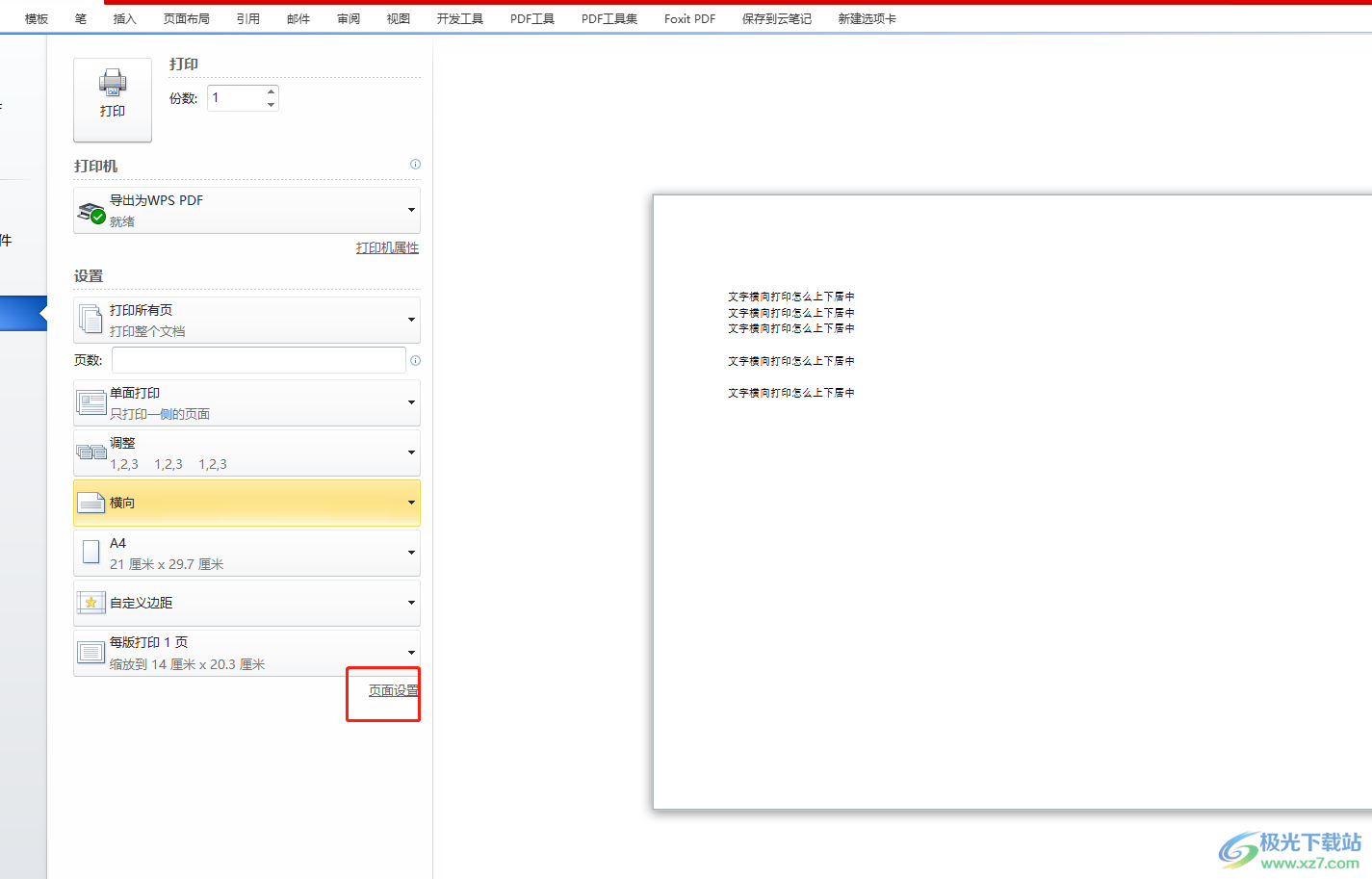Open the PDF工具 ribbon tab
1372x879 pixels.
click(532, 19)
